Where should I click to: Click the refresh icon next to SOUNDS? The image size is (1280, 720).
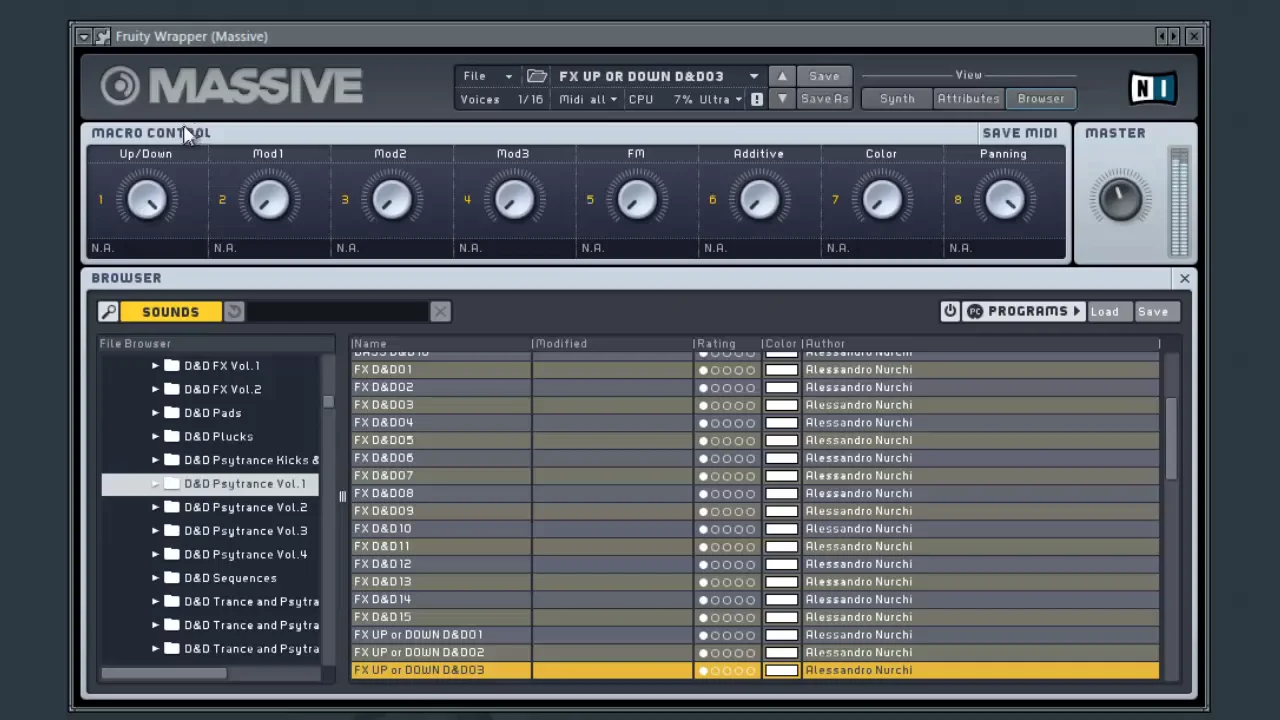pyautogui.click(x=234, y=312)
